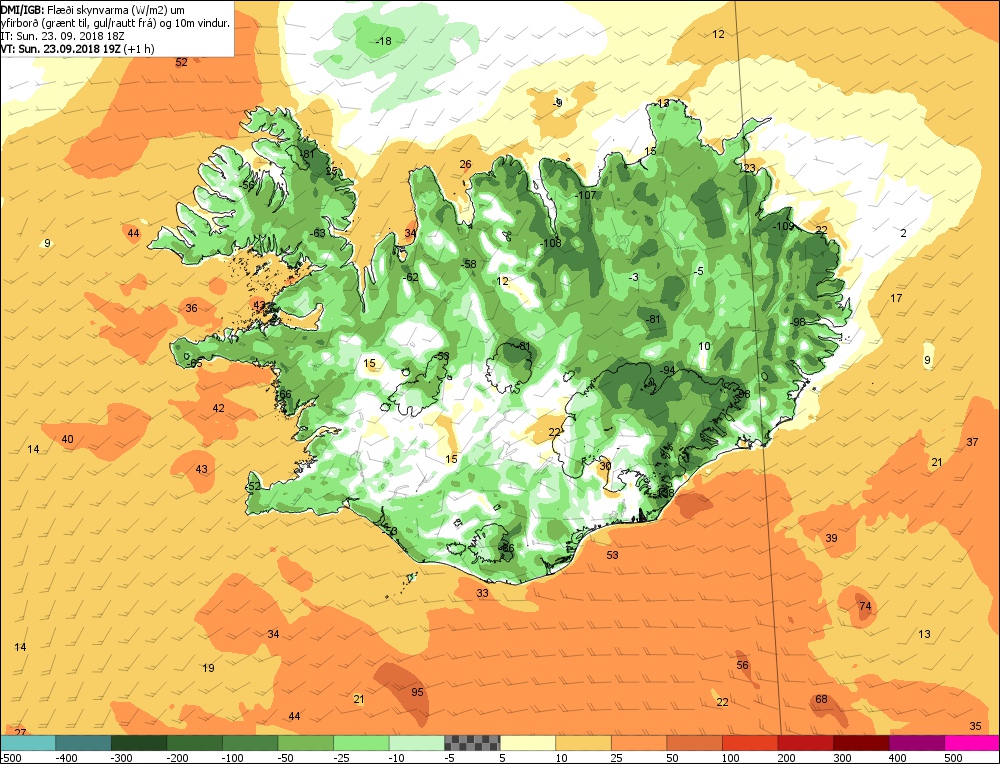Click the green legend swatch between -50 and -25

tap(305, 742)
